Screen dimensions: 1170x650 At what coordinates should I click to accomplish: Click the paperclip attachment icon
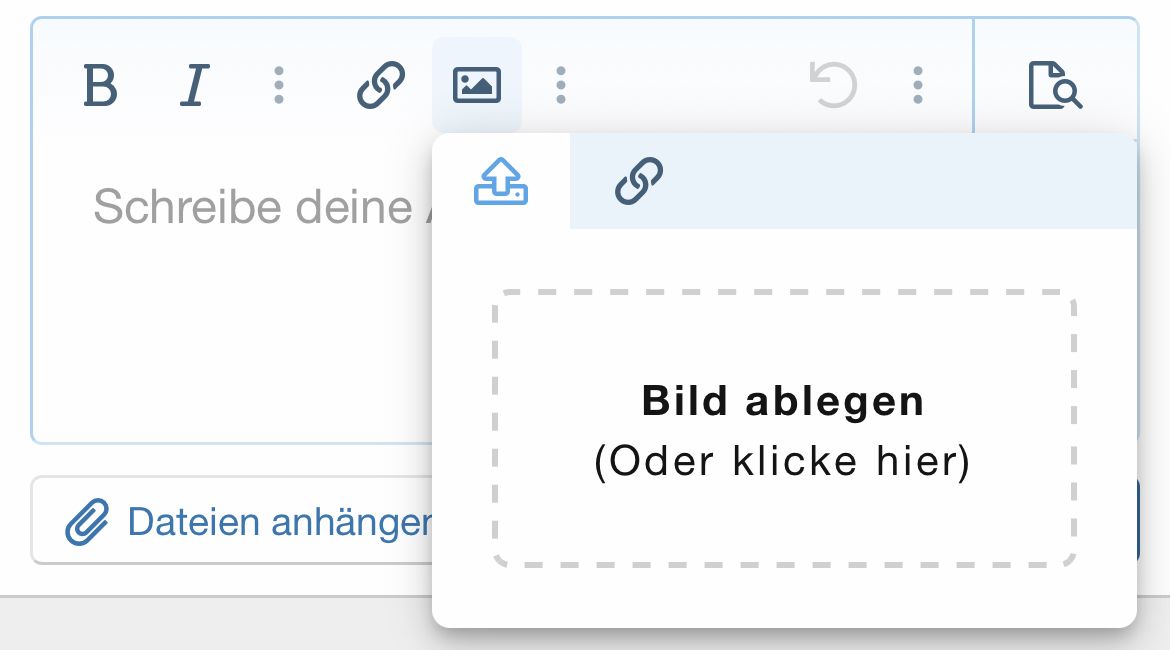[87, 521]
